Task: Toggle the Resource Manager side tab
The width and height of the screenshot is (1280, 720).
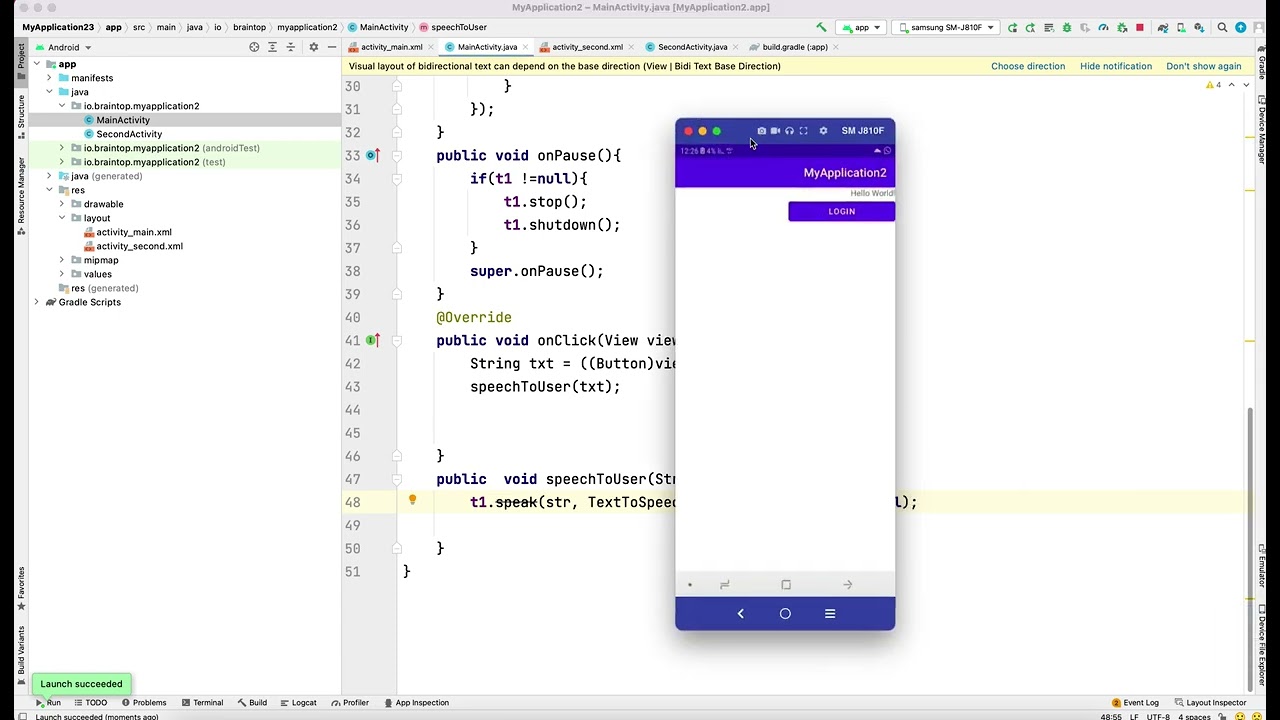Action: pos(21,196)
